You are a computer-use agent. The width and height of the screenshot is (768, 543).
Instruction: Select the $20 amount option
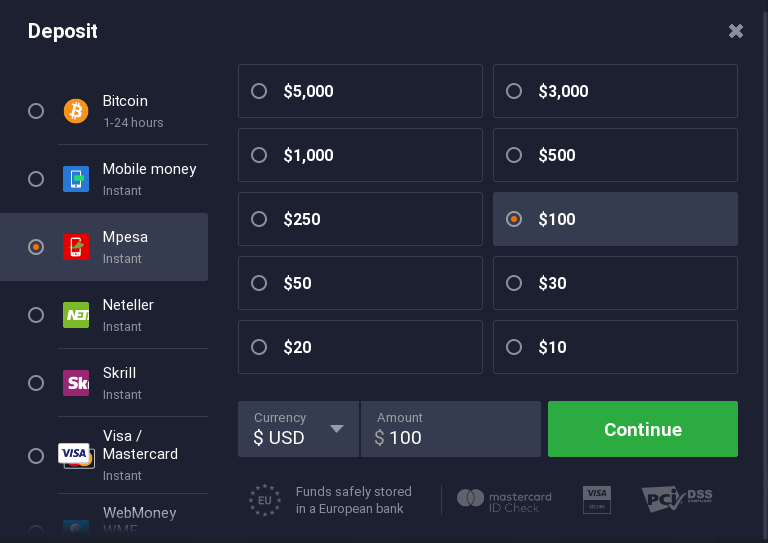click(x=259, y=347)
